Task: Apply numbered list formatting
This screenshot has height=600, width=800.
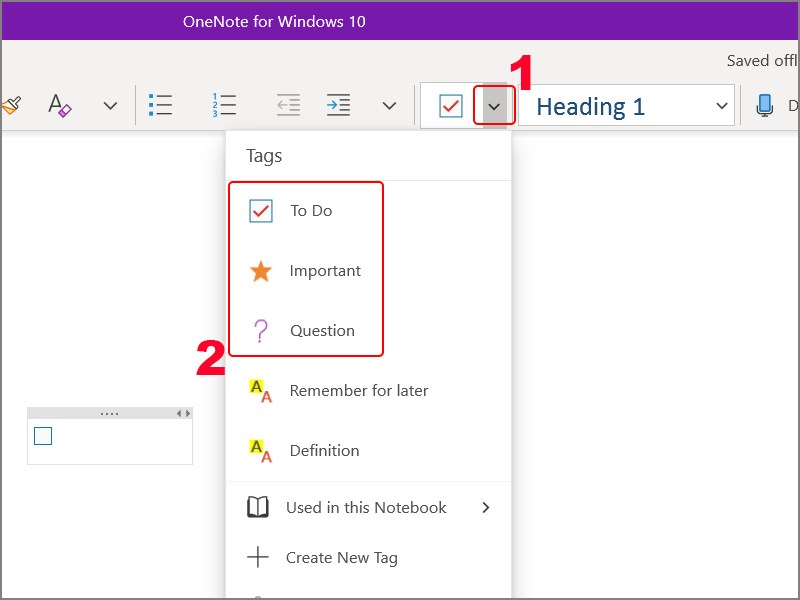Action: tap(224, 105)
